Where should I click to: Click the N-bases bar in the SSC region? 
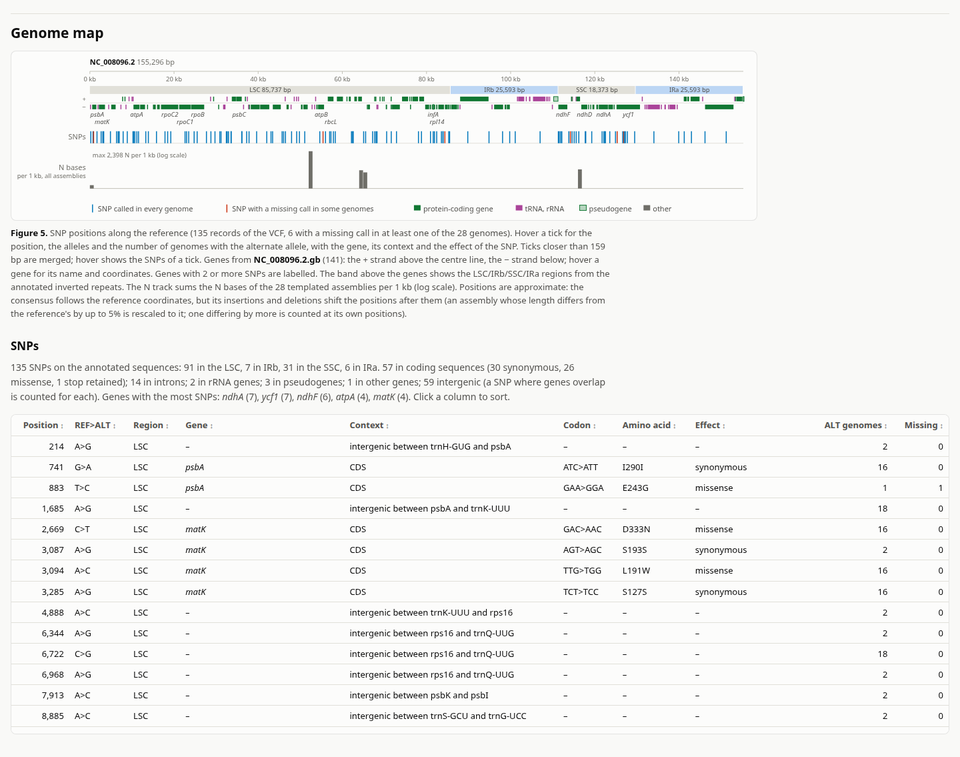[x=580, y=179]
